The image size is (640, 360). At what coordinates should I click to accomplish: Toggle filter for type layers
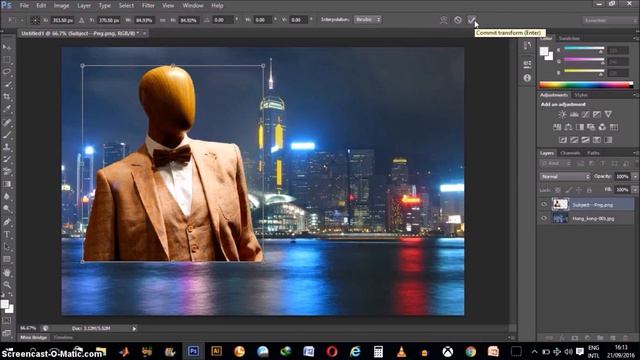tap(603, 164)
